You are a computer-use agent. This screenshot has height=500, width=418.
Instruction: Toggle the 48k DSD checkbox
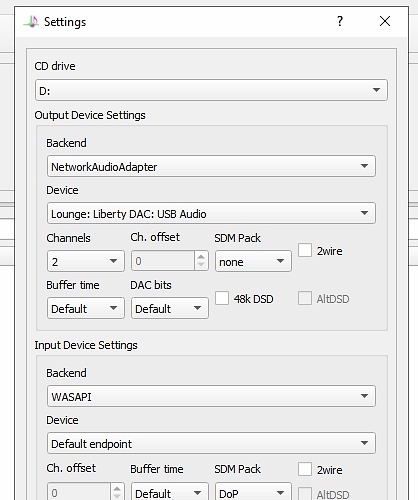[222, 298]
